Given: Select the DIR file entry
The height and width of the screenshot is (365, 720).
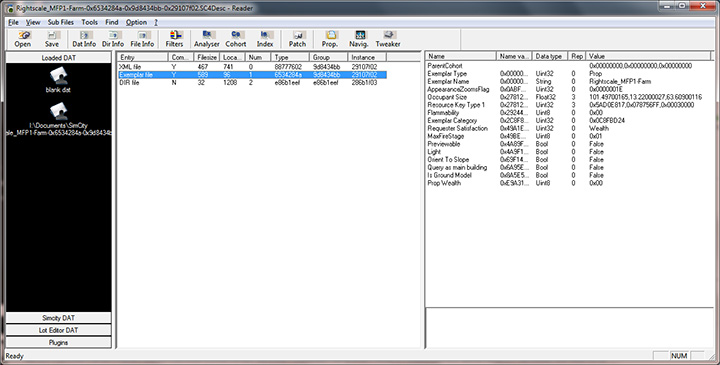Looking at the screenshot, I should pyautogui.click(x=252, y=83).
